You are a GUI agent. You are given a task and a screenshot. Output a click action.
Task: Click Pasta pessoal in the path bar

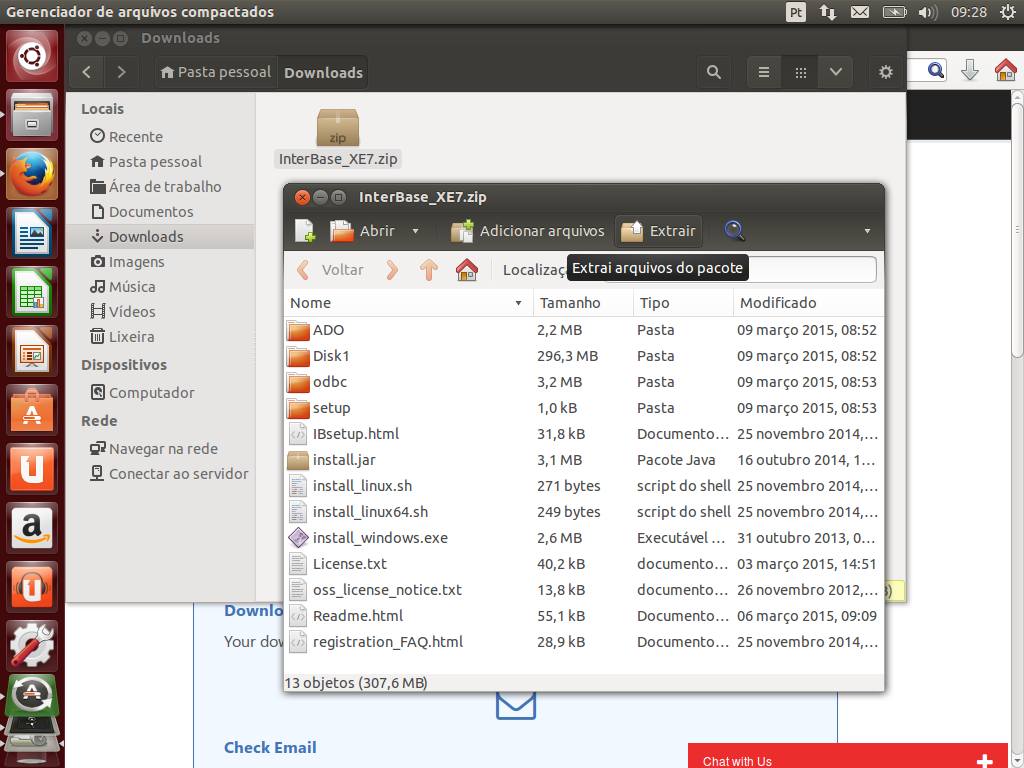(x=214, y=72)
